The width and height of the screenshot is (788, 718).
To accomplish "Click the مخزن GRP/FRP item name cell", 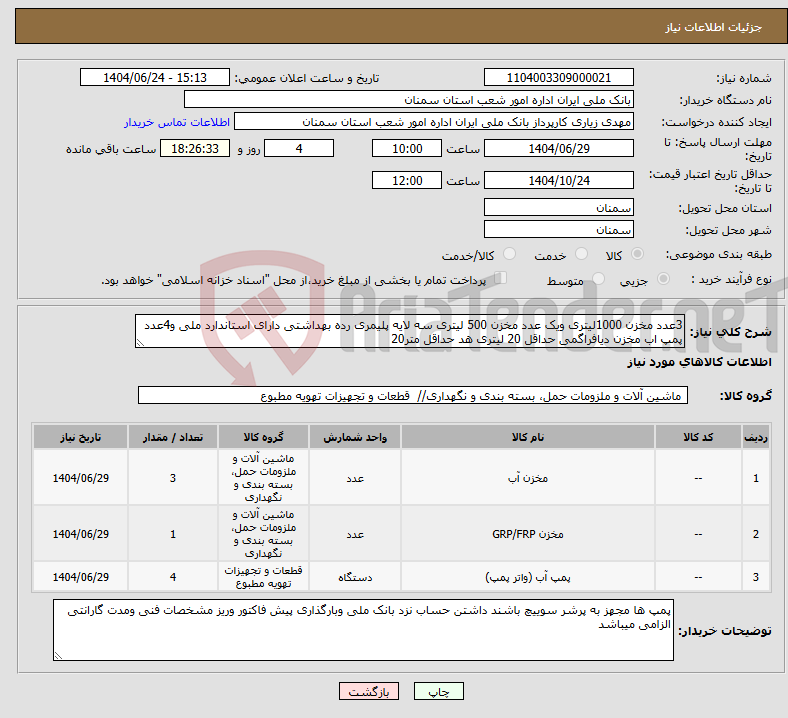I will [x=528, y=534].
